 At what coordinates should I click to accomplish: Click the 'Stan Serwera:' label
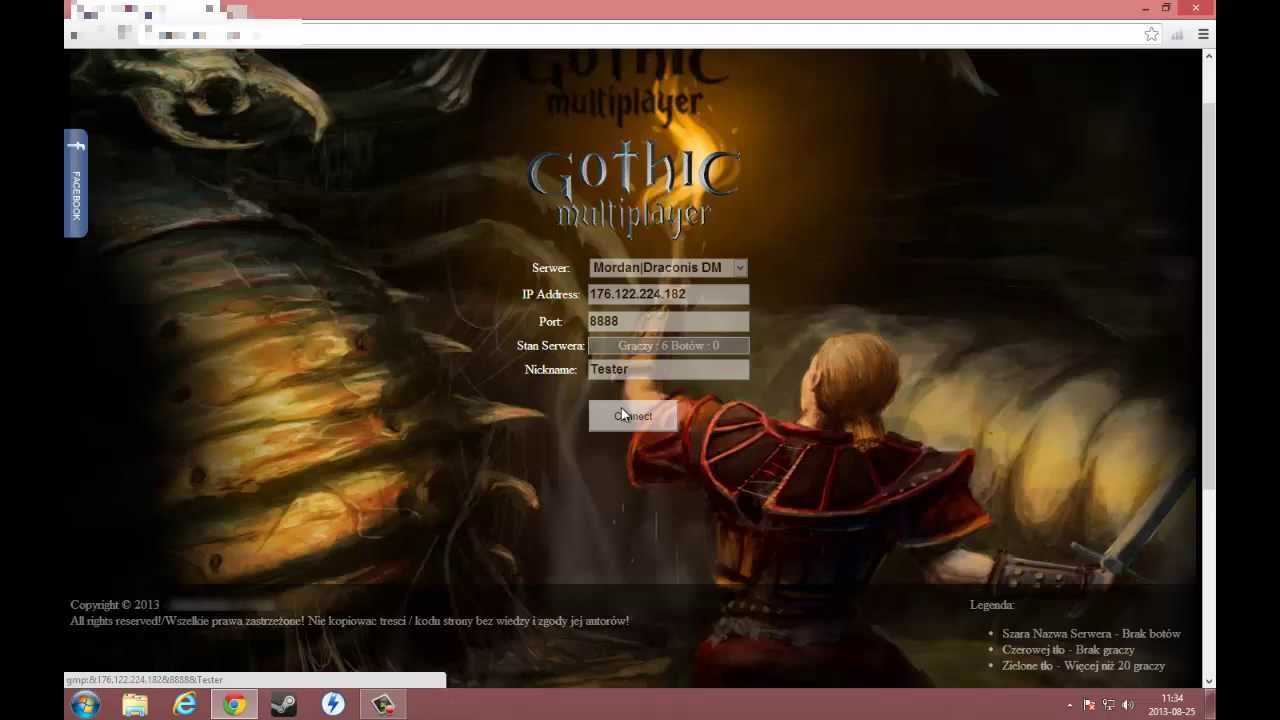(x=551, y=345)
